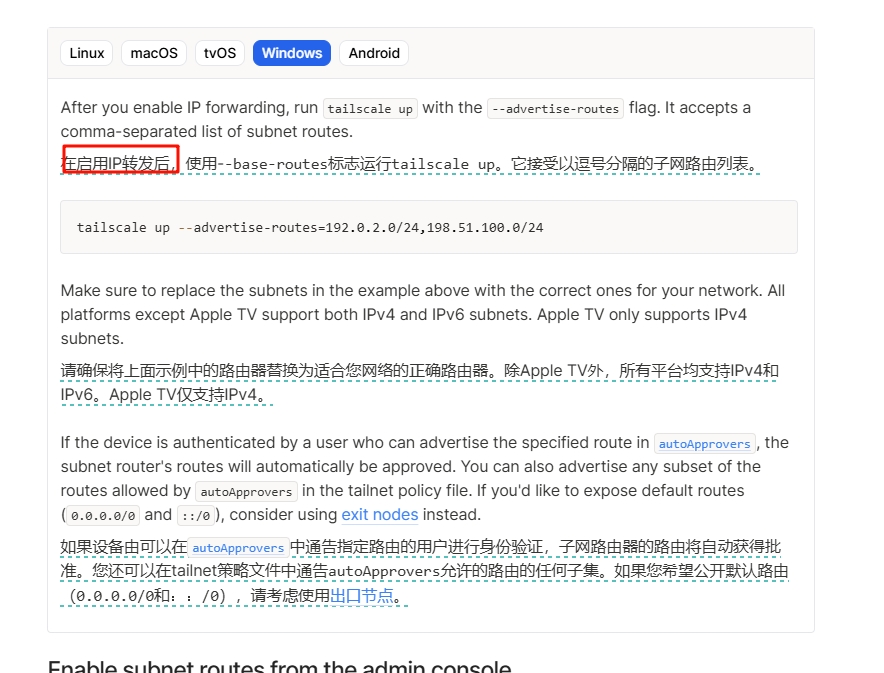Screen dimensions: 884x673
Task: Click the ::/0 inline code
Action: [x=196, y=515]
